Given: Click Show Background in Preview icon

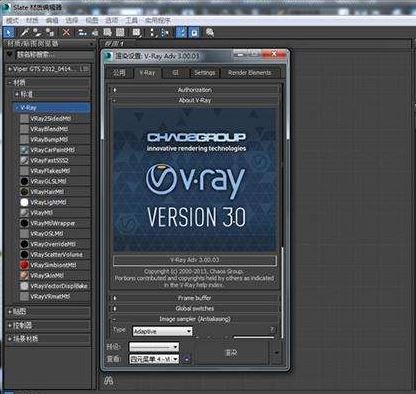Looking at the screenshot, I should [120, 32].
